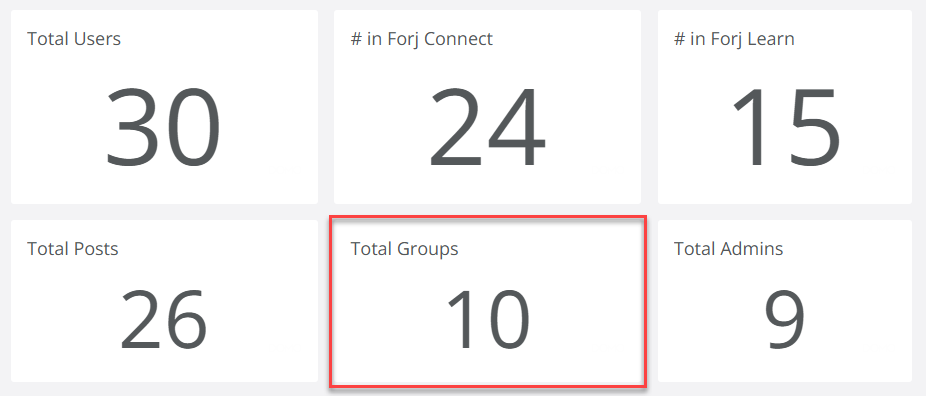Click the number 15 statistic
The image size is (926, 396).
[x=786, y=127]
